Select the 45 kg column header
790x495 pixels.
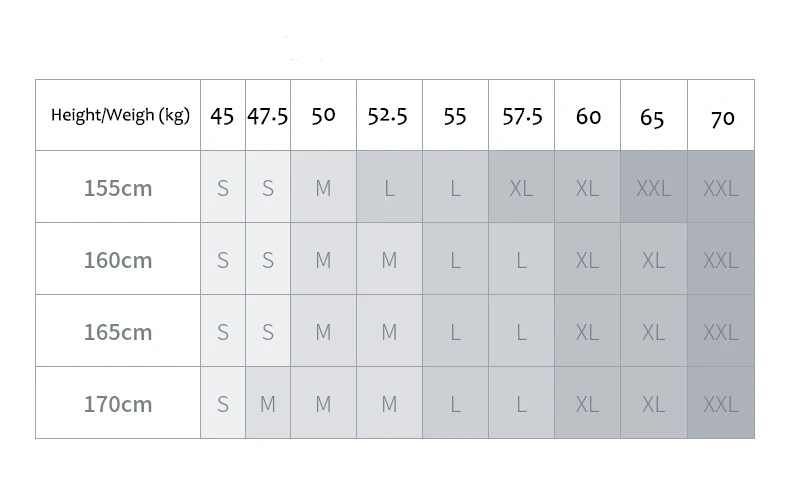pyautogui.click(x=223, y=115)
